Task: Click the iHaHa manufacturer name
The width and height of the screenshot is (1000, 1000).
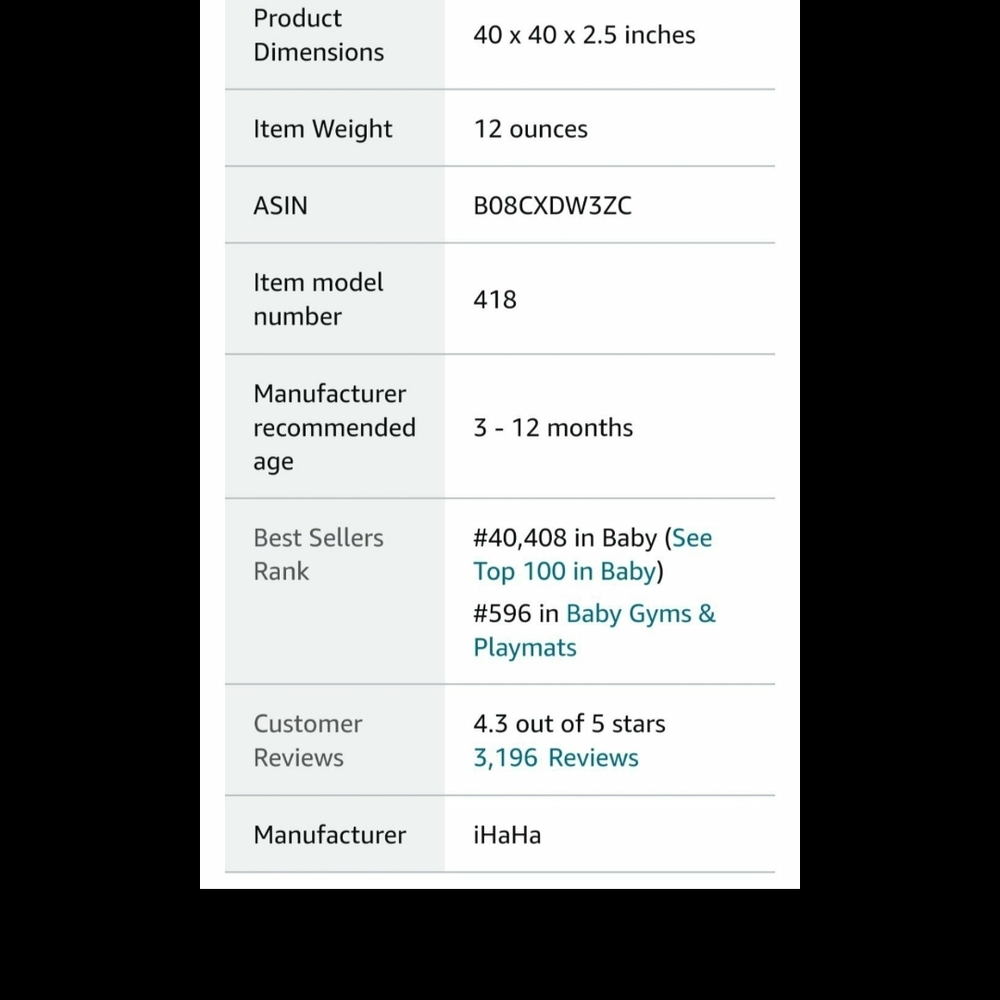Action: pos(507,835)
